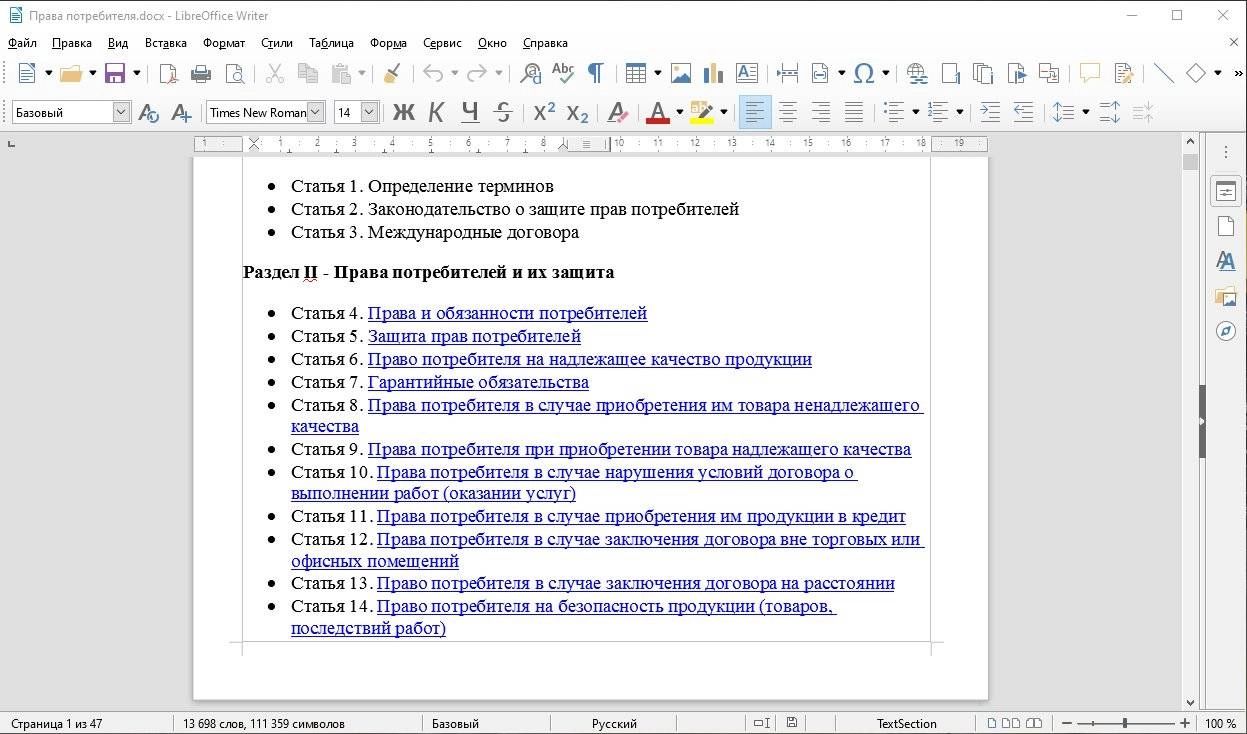1247x734 pixels.
Task: Toggle strikethrough formatting
Action: [x=503, y=112]
